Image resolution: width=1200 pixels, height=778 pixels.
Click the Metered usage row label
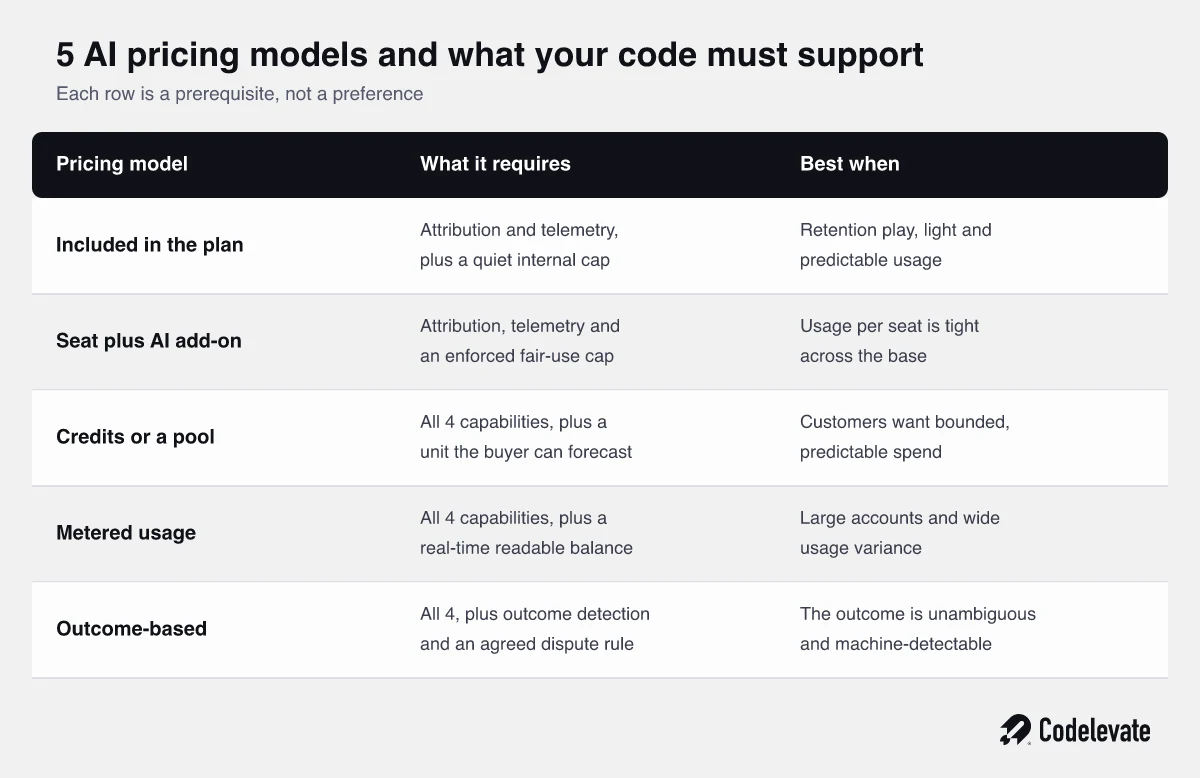pos(126,533)
